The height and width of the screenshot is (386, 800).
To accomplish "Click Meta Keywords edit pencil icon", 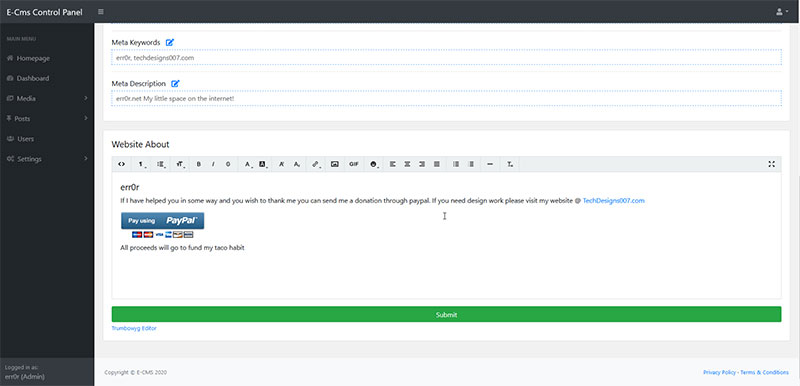I will click(170, 42).
